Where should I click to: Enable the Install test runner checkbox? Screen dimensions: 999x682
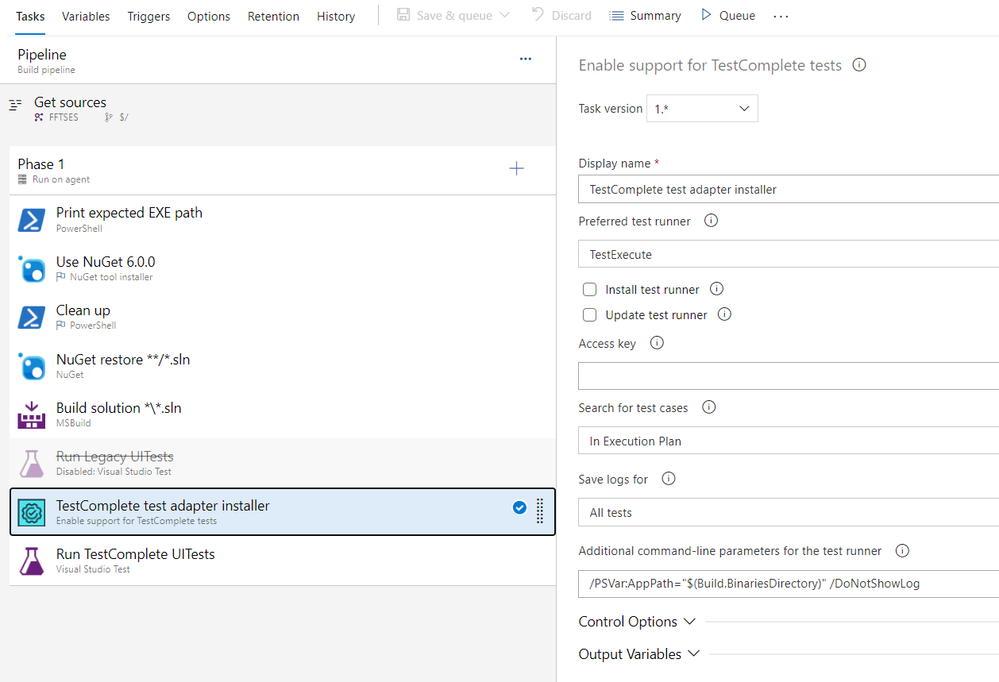tap(590, 289)
